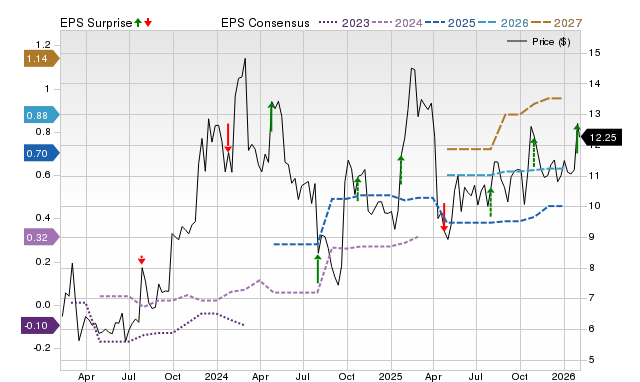Select the dotted green surprise arrow near January 2025
Viewport: 640px width, 382px height.
coord(401,170)
